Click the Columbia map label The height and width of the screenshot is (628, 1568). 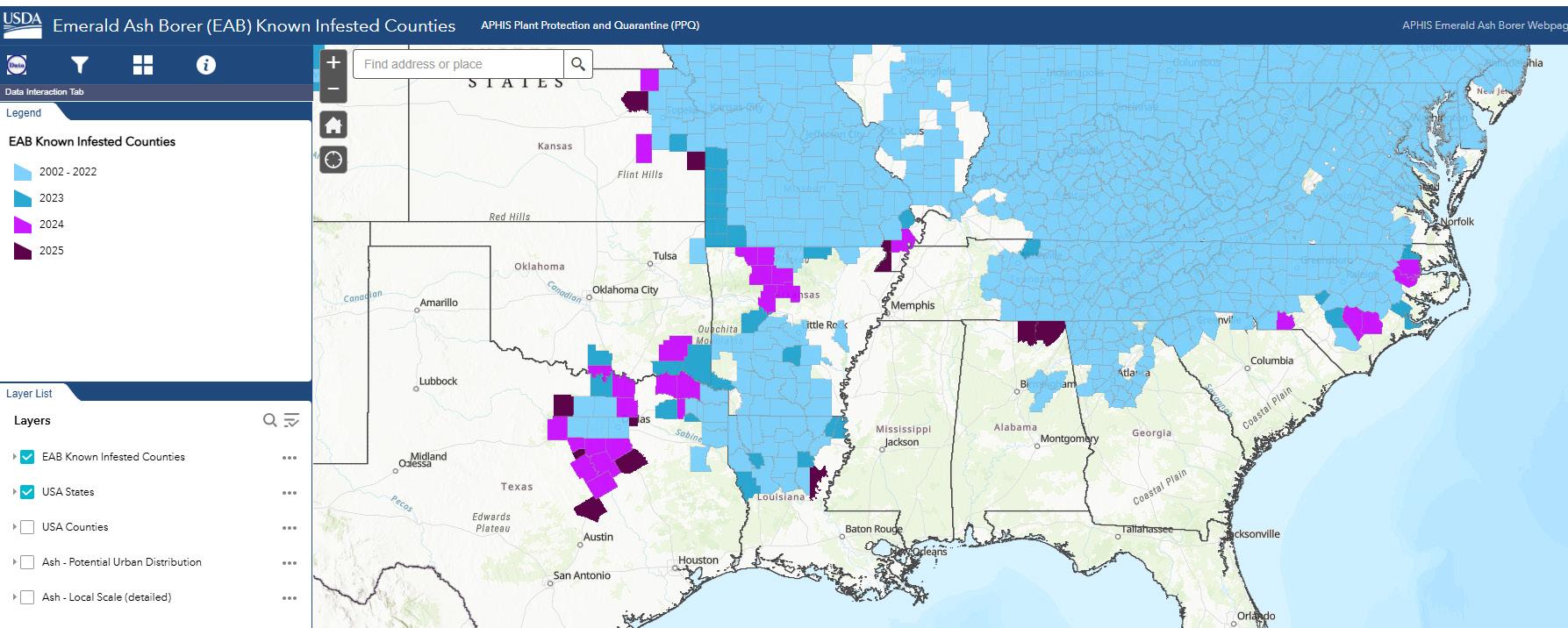[x=1271, y=360]
